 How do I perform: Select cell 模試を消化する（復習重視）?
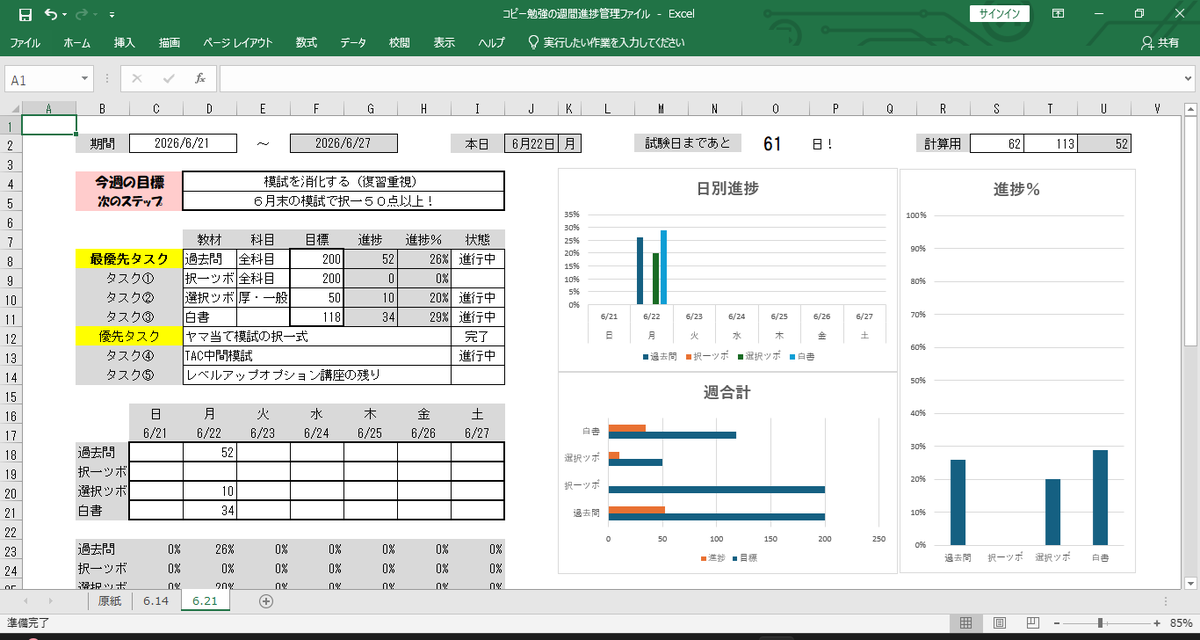click(x=344, y=182)
